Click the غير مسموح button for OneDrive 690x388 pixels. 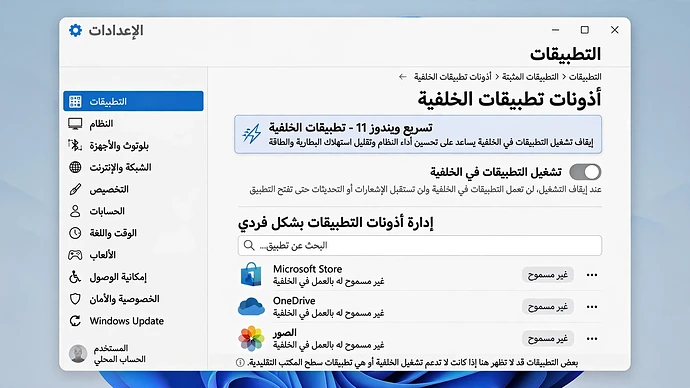coord(548,307)
